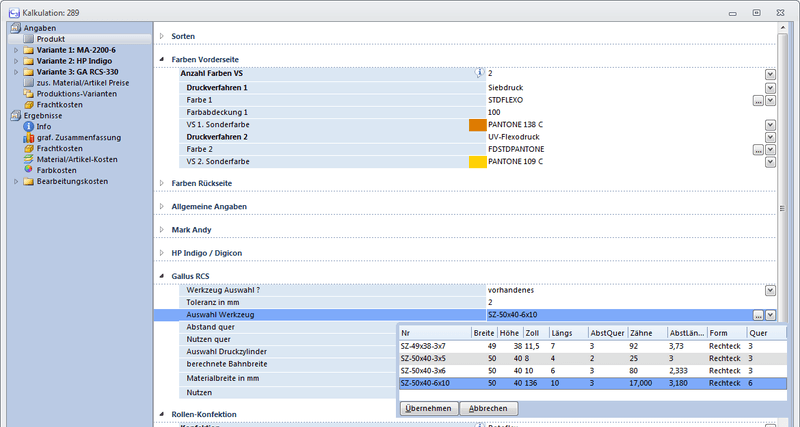
Task: Expand the HP Indigo / Digicon section
Action: [162, 253]
